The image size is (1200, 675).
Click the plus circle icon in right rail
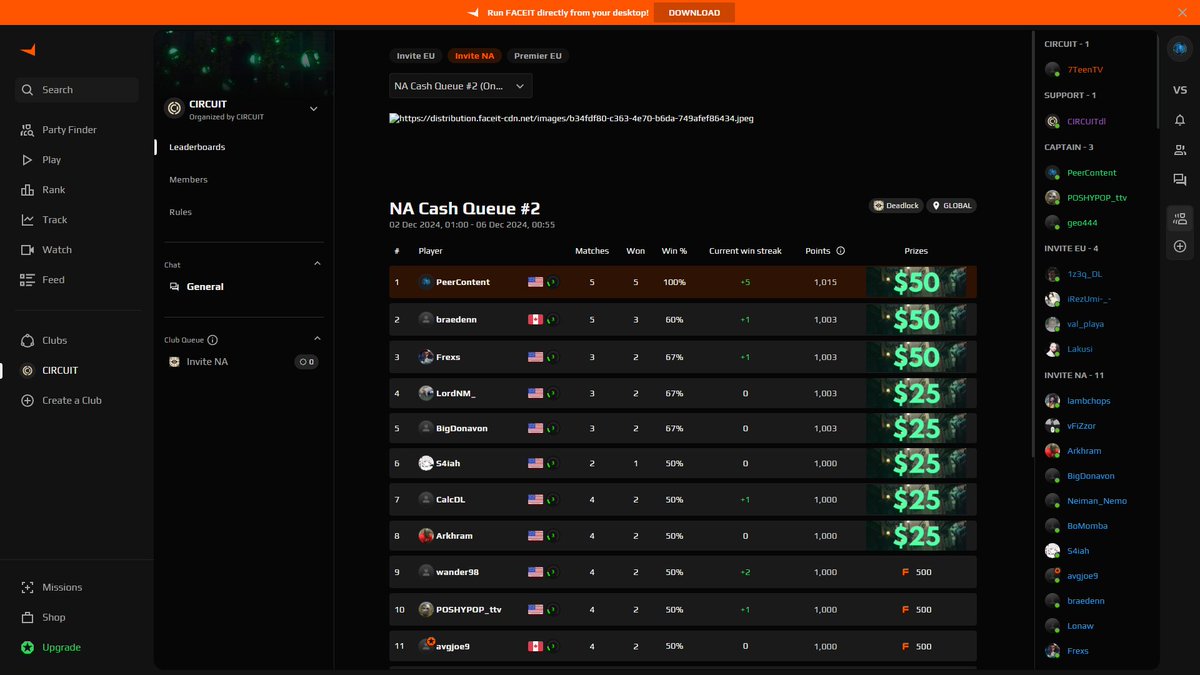(1180, 246)
